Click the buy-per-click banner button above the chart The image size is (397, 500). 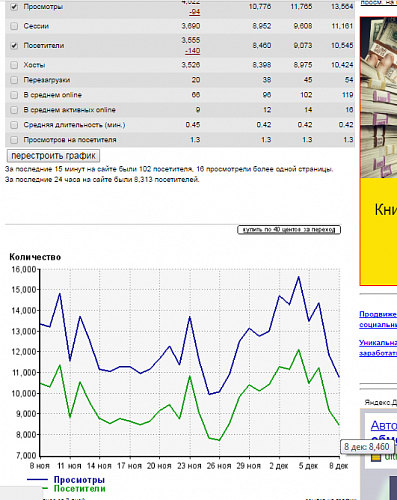coord(289,230)
